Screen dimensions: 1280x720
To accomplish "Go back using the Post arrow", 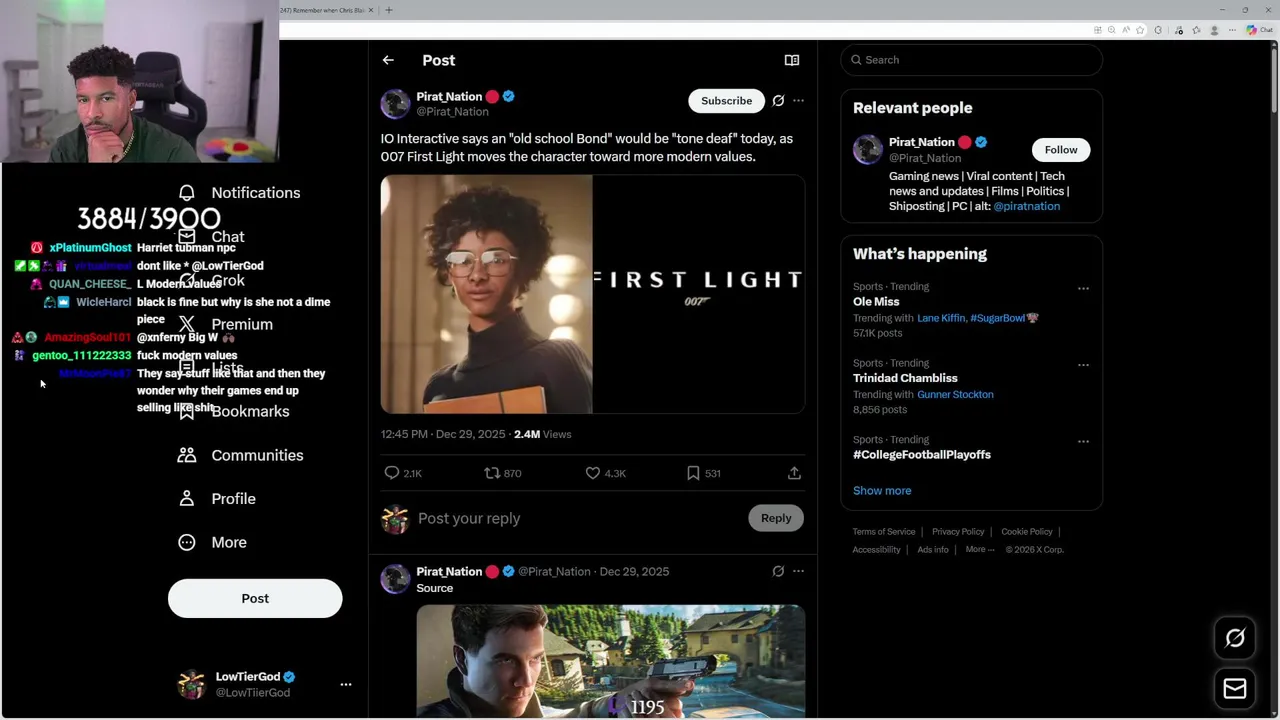I will pyautogui.click(x=388, y=60).
